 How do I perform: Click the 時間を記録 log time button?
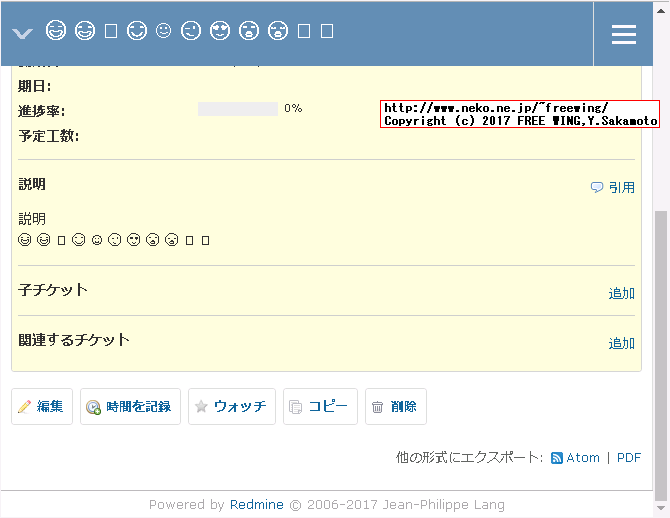click(130, 406)
